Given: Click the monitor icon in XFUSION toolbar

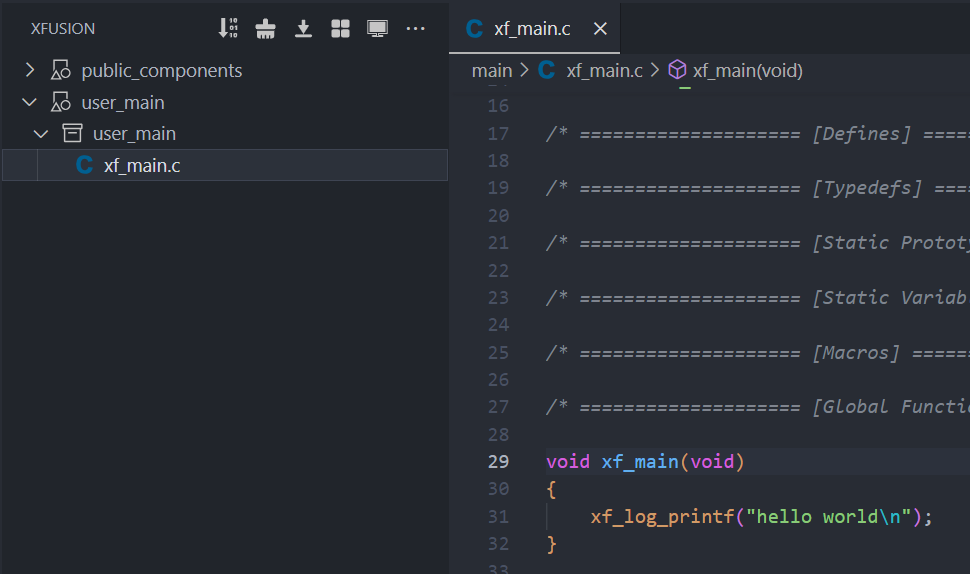Looking at the screenshot, I should pyautogui.click(x=377, y=28).
